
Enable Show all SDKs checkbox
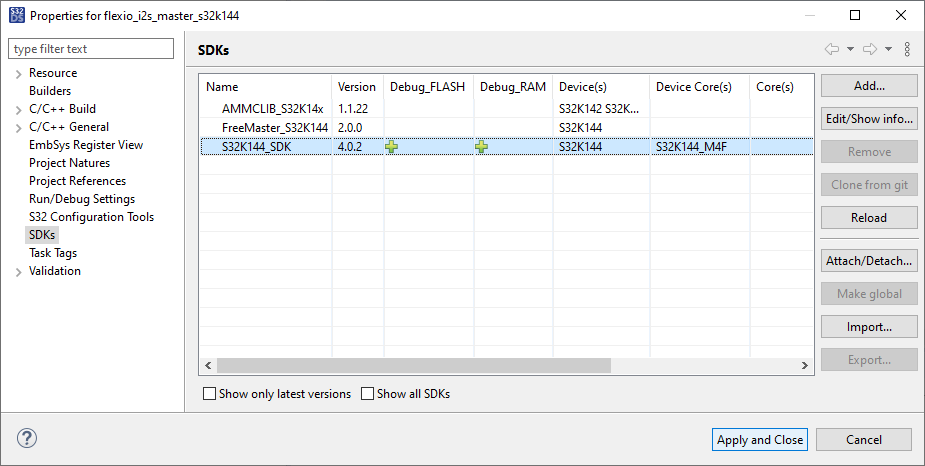click(367, 393)
